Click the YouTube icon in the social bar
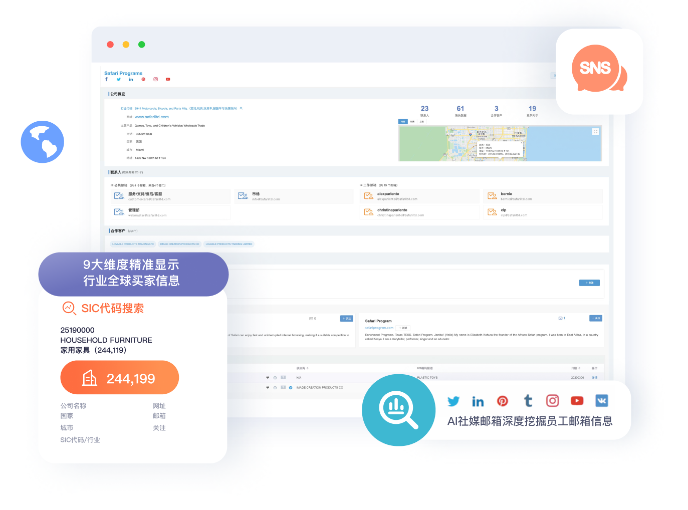 click(577, 400)
